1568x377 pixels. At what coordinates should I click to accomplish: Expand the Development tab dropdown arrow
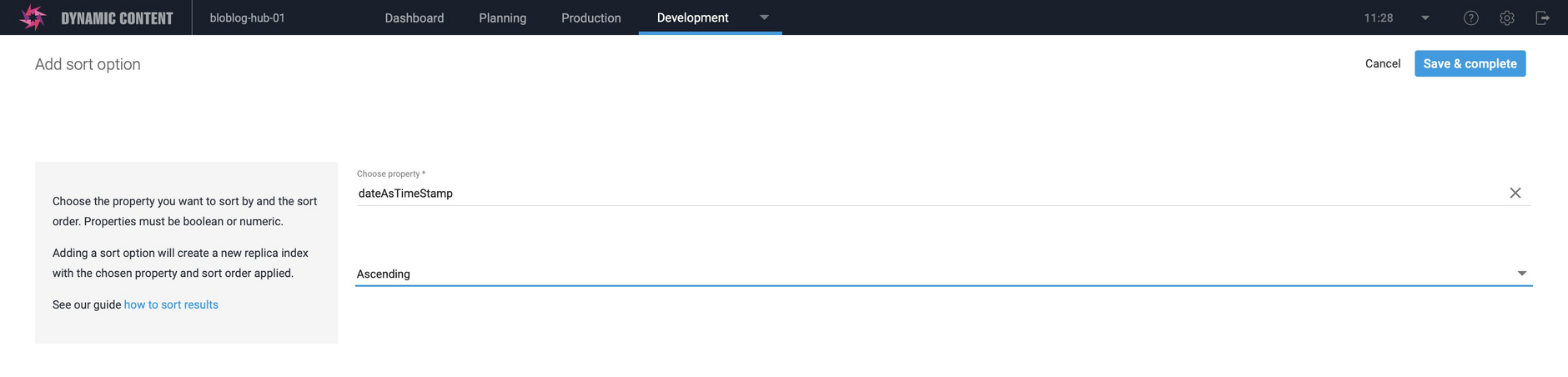(x=764, y=18)
